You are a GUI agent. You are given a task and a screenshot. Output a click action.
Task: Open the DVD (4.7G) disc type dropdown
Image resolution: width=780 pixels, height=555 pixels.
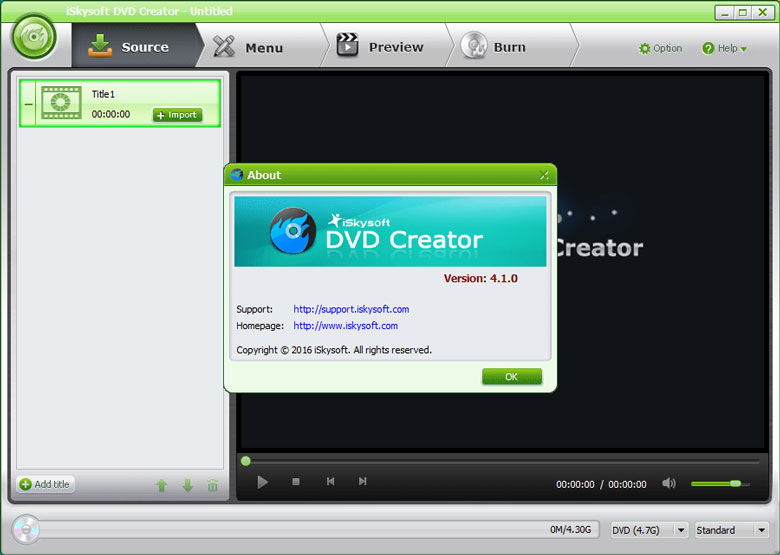click(649, 530)
